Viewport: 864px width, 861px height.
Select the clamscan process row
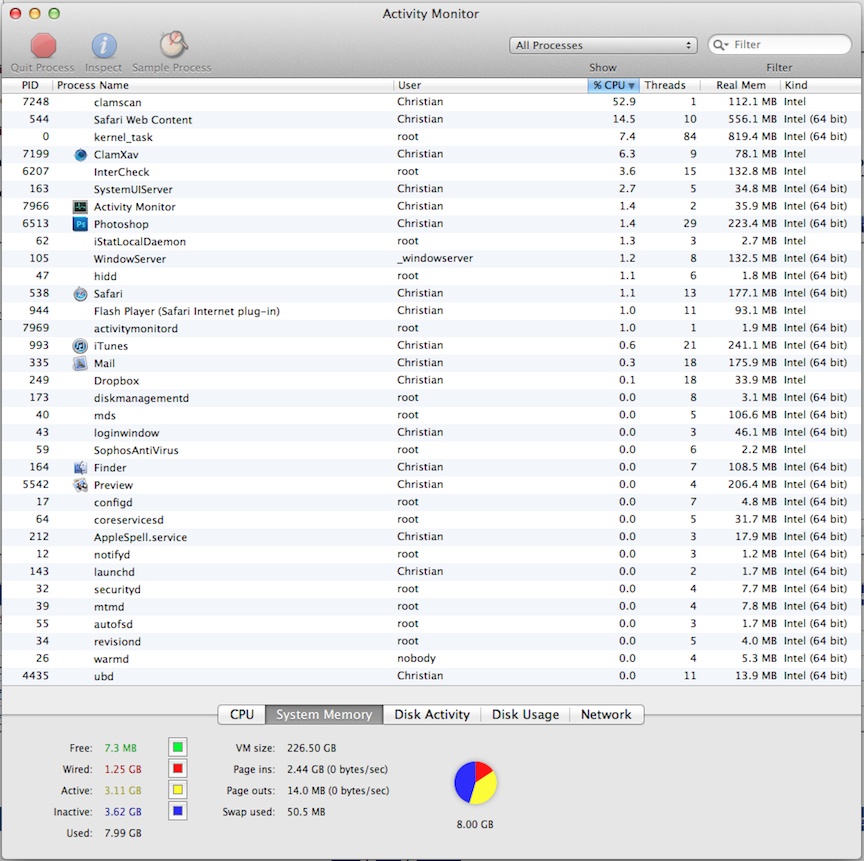tap(431, 102)
